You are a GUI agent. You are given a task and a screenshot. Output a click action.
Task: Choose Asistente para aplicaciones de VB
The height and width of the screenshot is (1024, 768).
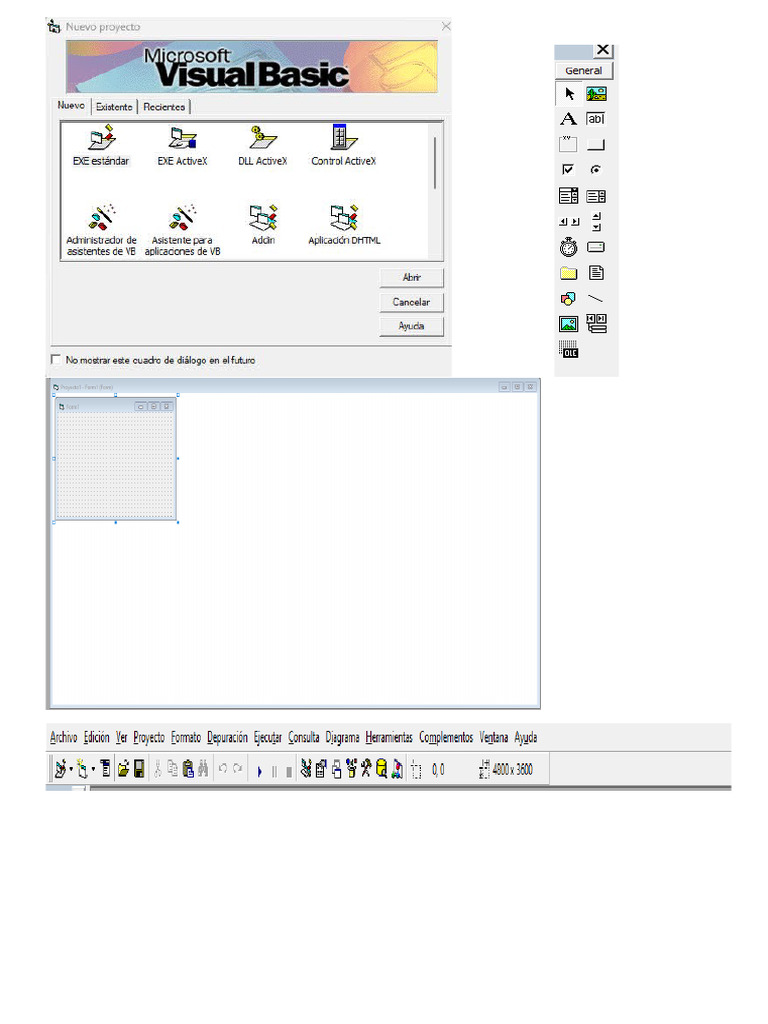coord(182,230)
